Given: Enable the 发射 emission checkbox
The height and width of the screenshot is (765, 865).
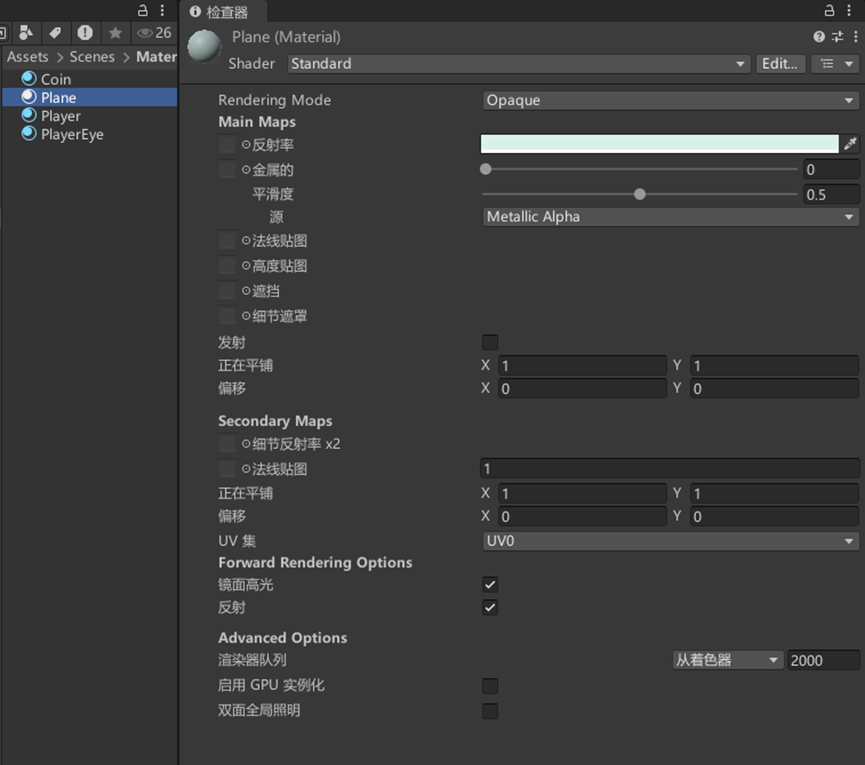Looking at the screenshot, I should 490,342.
